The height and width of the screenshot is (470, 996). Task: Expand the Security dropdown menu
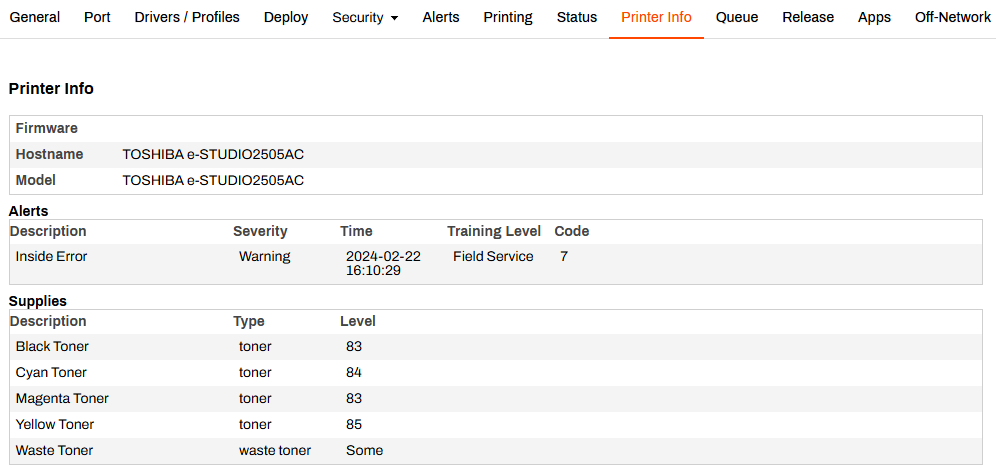point(365,18)
